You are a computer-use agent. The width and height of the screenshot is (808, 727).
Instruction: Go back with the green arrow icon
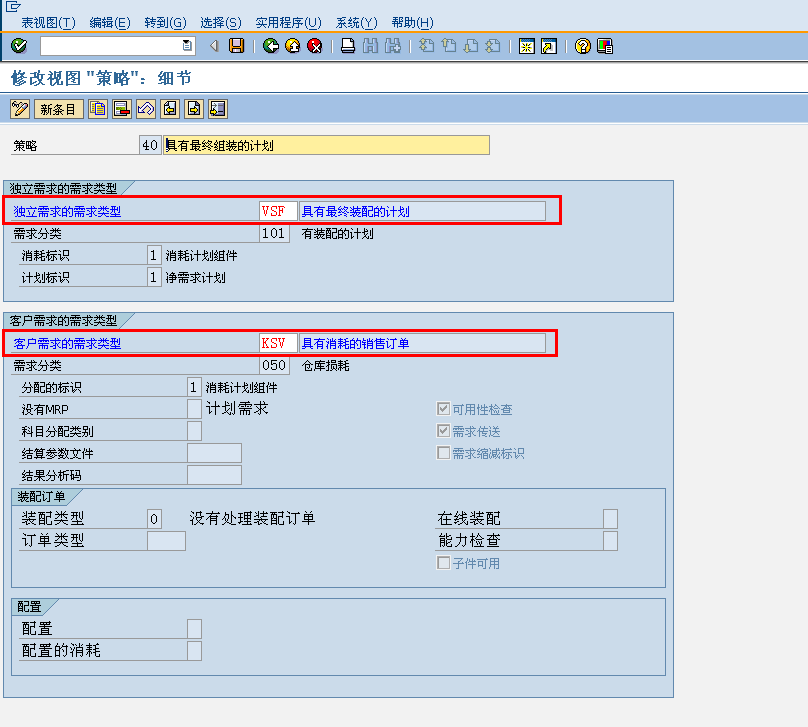point(271,46)
